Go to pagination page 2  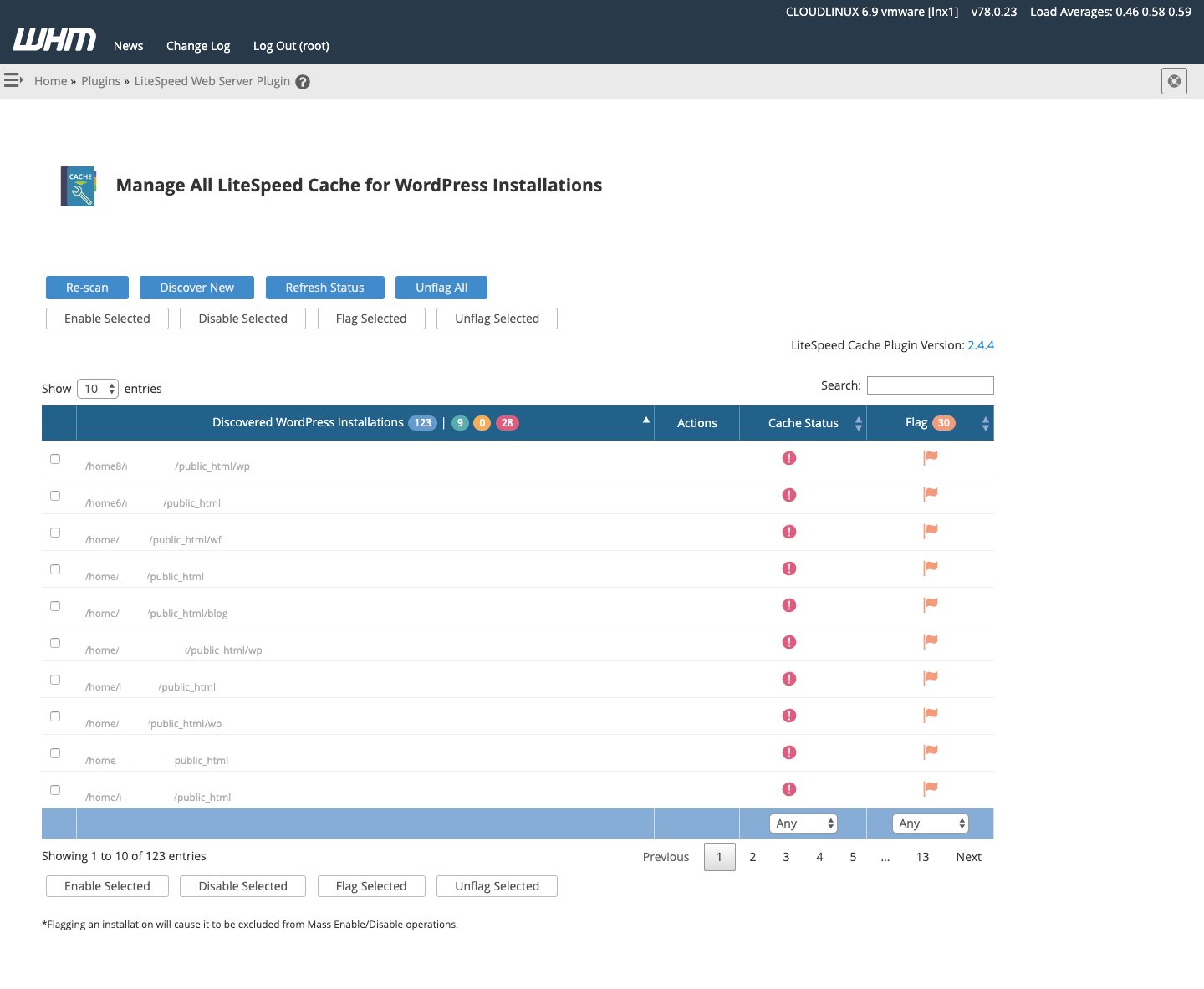[x=752, y=857]
